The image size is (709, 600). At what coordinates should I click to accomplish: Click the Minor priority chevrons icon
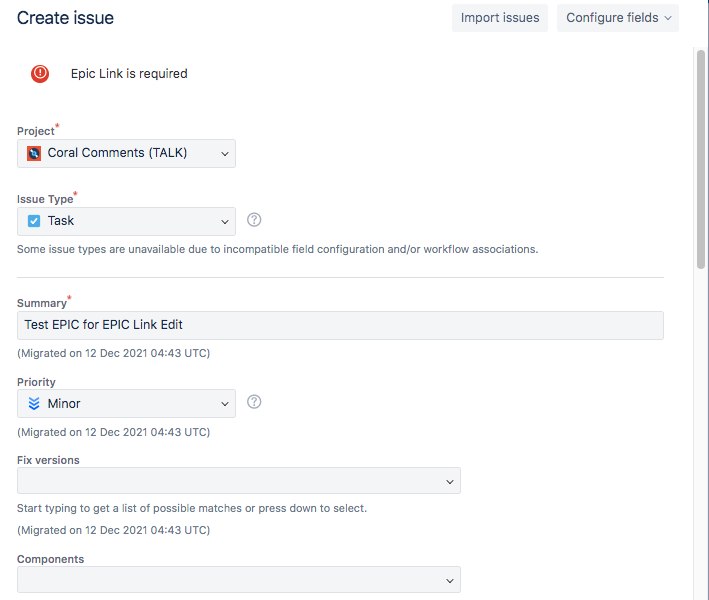[x=34, y=403]
